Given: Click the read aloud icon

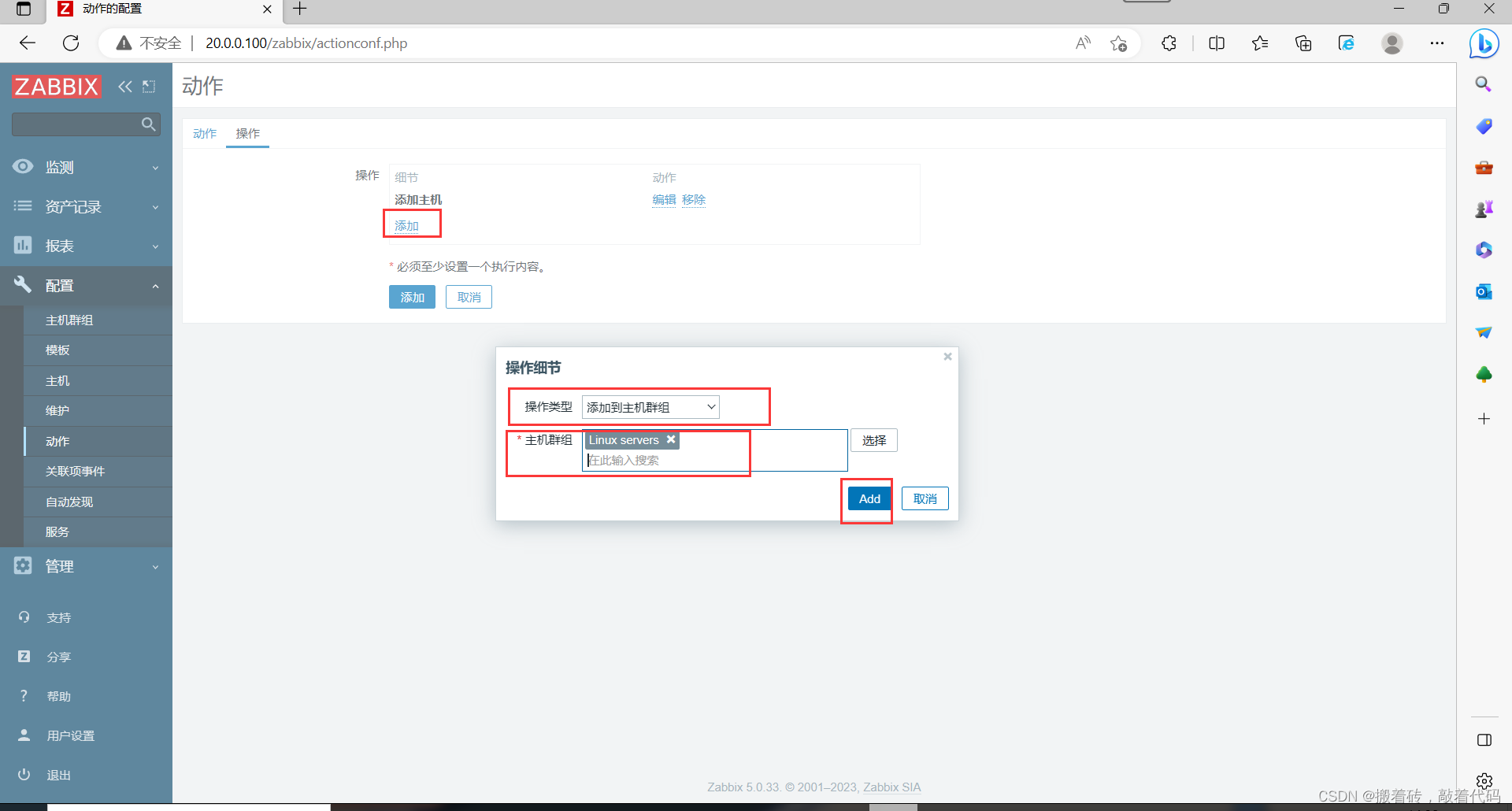Looking at the screenshot, I should [1084, 43].
